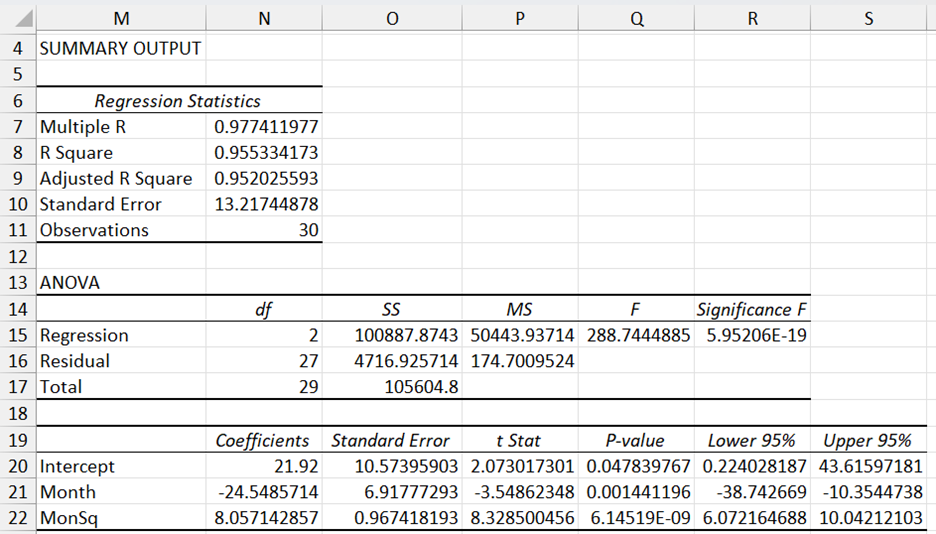Screen dimensions: 936x534
Task: Select the Significance F header cell
Action: (x=751, y=310)
